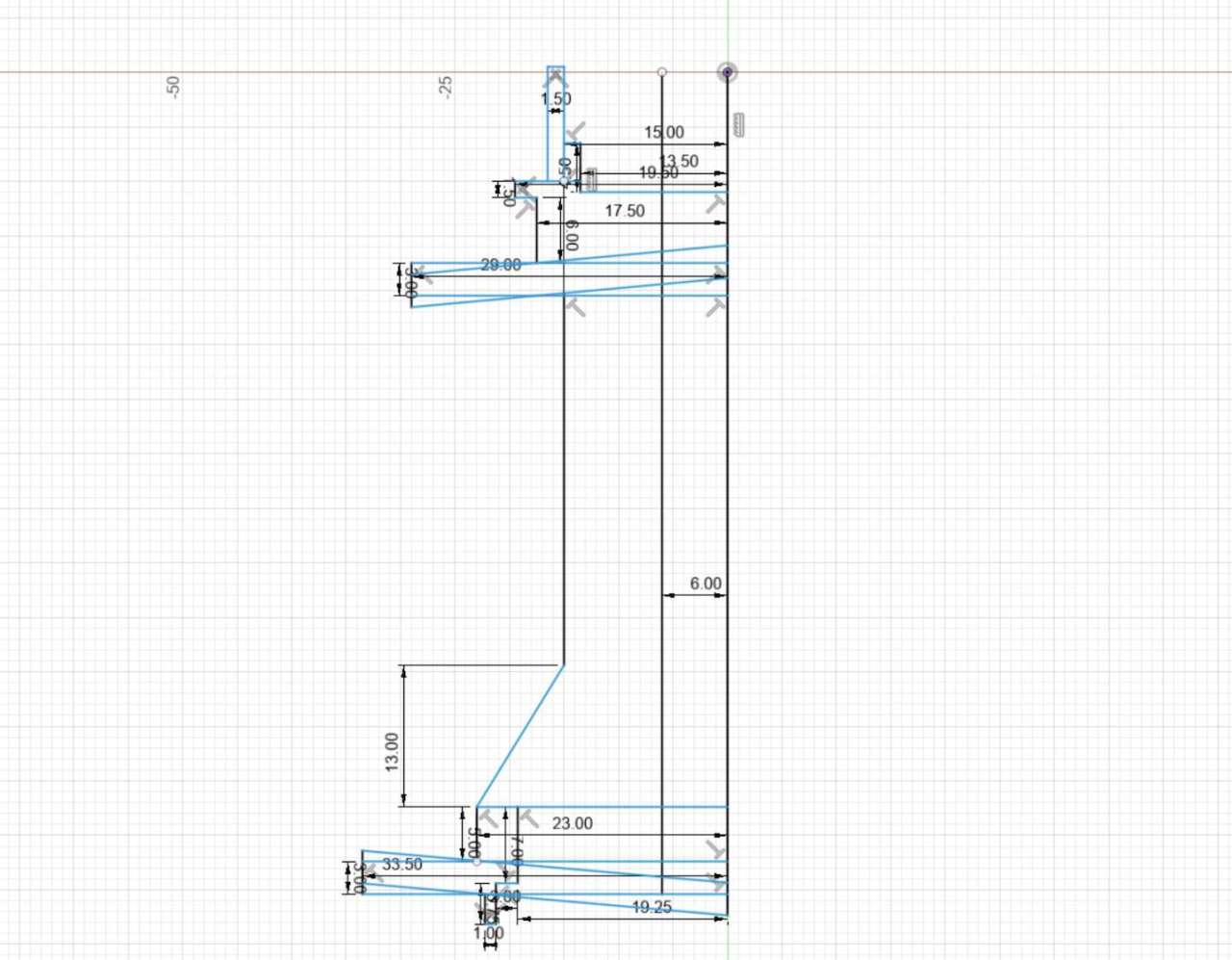Screen dimensions: 1232x960
Task: Click the constraint glyph beside the origin's vertical line
Action: [x=739, y=125]
